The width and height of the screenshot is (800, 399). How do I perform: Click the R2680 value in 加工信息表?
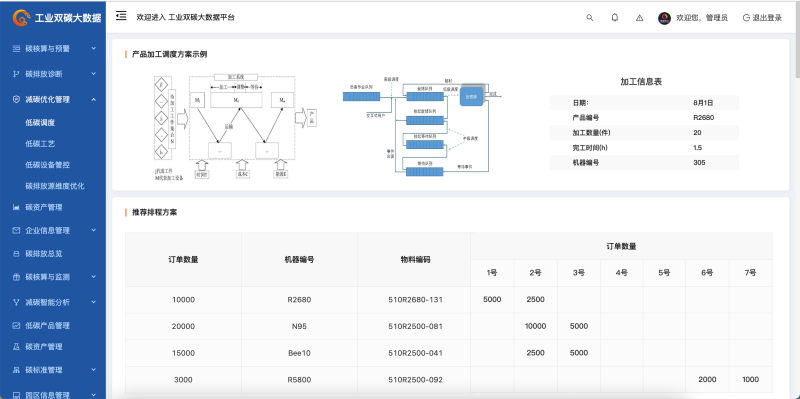click(x=704, y=118)
